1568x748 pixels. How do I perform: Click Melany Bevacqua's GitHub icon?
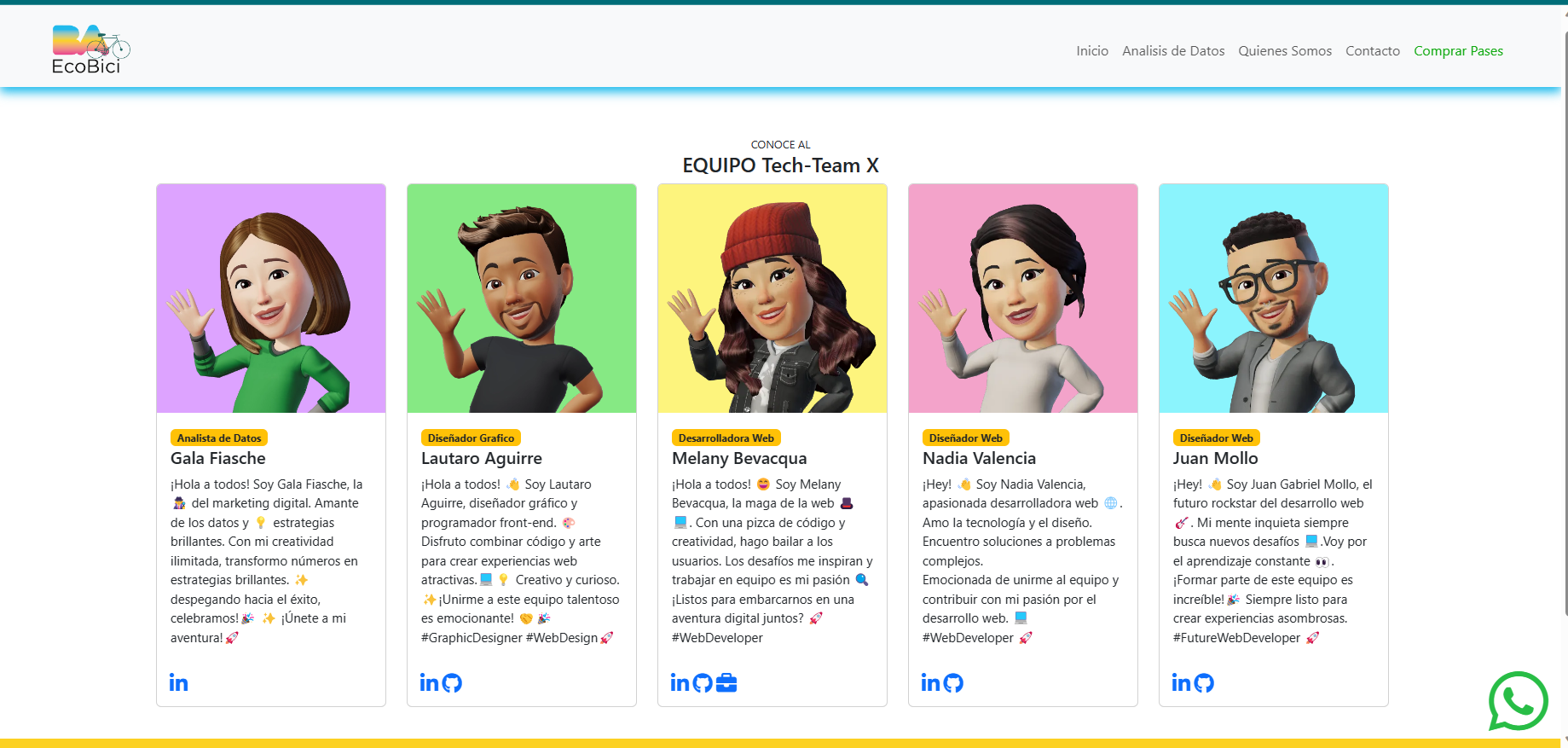[x=703, y=683]
